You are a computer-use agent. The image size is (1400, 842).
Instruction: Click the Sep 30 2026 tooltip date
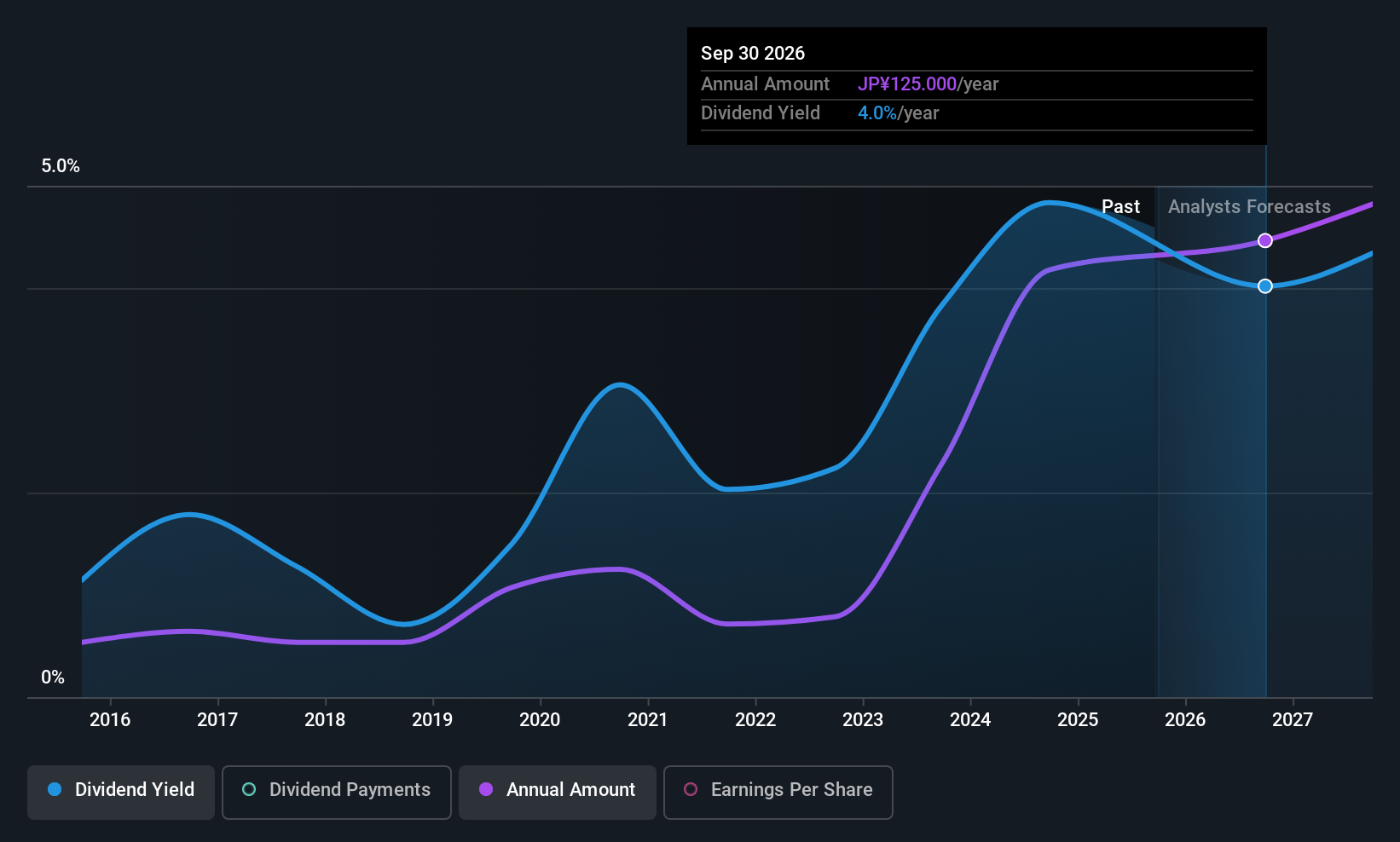[x=753, y=54]
